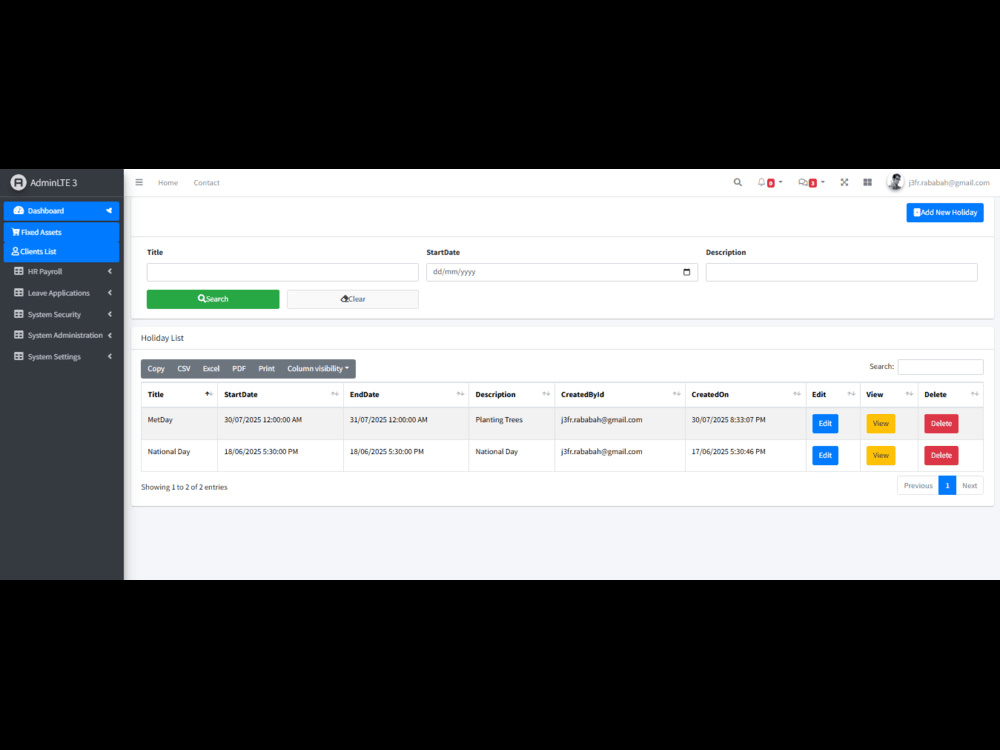Screen dimensions: 1000x750
Task: Copy table with the Copy button
Action: coord(156,369)
